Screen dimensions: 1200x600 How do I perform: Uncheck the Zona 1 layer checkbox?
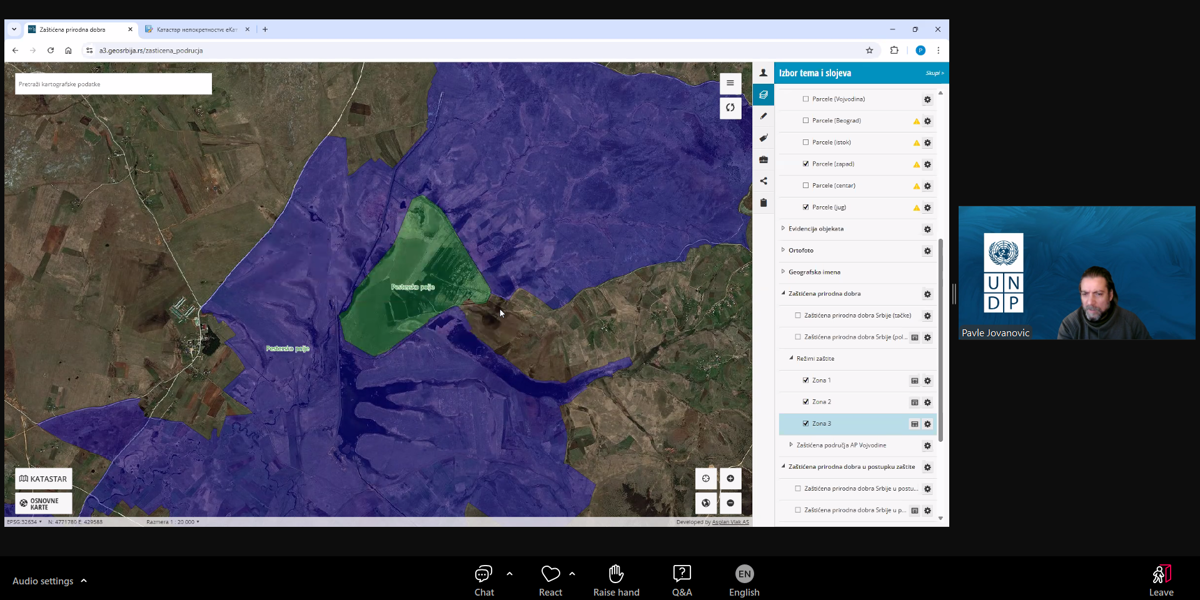806,380
